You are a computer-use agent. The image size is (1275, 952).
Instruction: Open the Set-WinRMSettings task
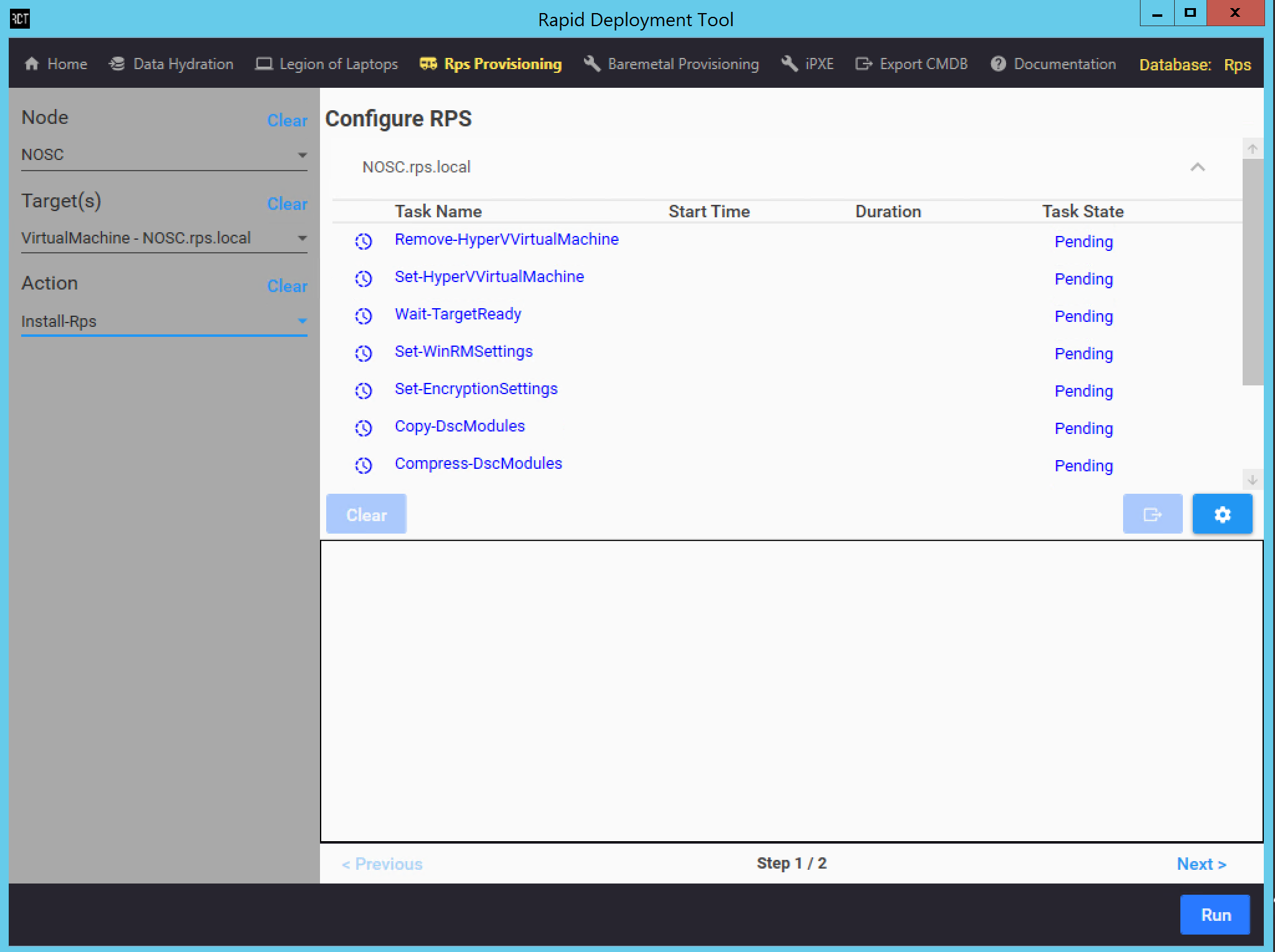tap(463, 352)
